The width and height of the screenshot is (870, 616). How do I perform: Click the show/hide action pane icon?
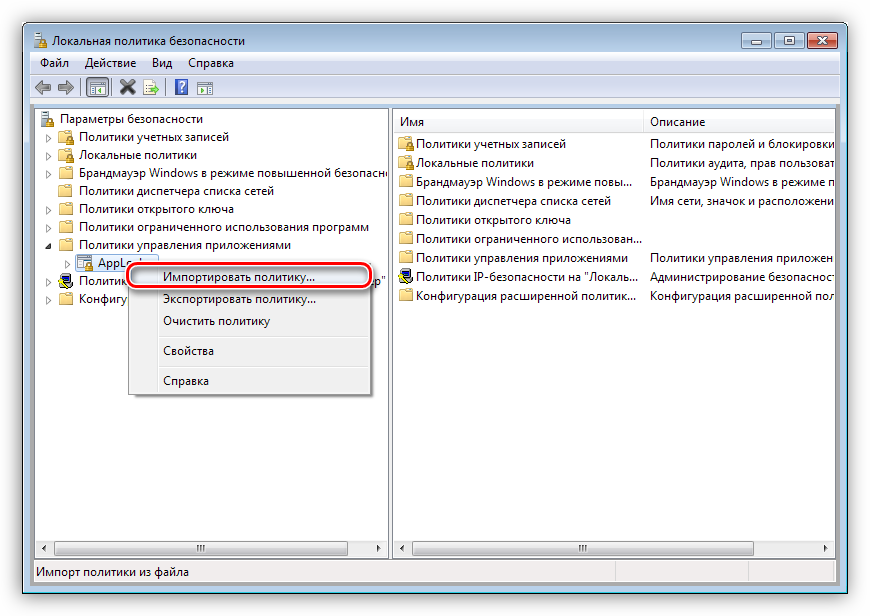click(204, 87)
